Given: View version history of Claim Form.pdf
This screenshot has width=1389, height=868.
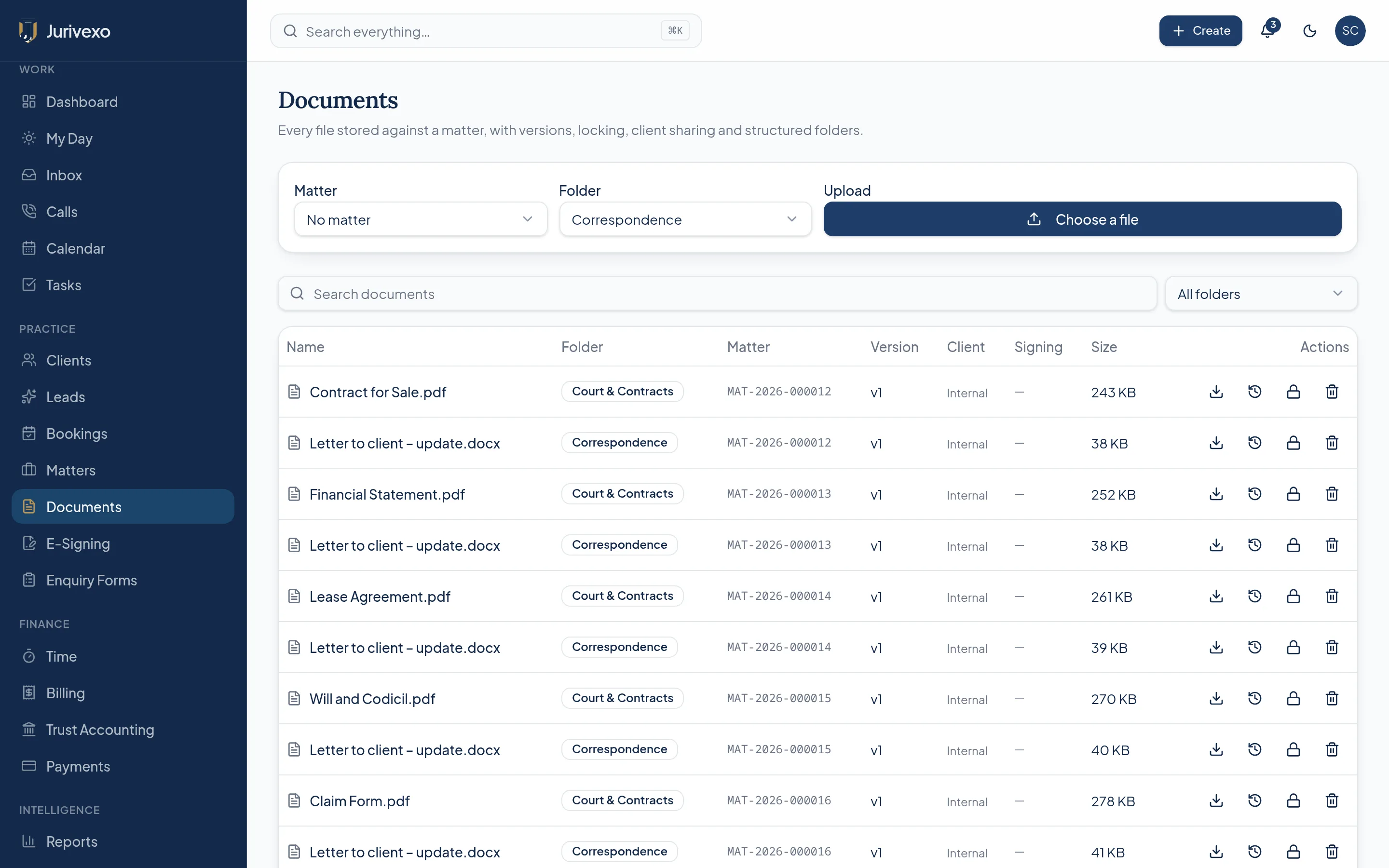Looking at the screenshot, I should click(x=1255, y=800).
